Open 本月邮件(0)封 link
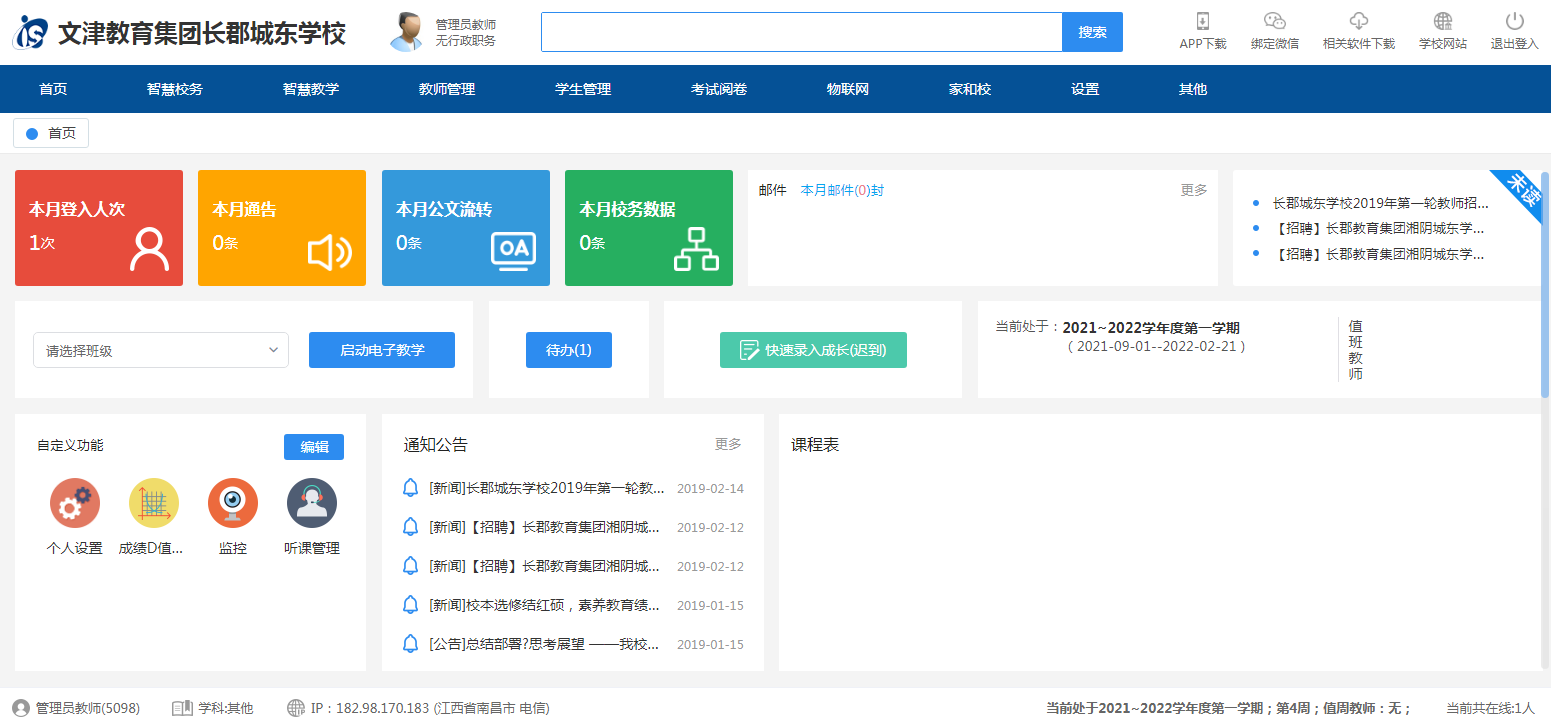Viewport: 1551px width, 725px height. coord(842,190)
